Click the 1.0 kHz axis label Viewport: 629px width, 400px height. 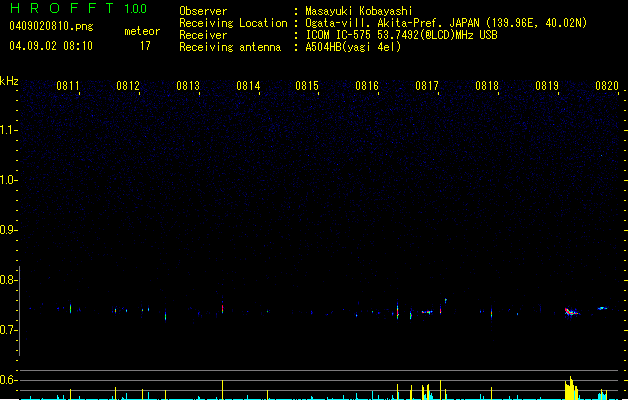(8, 180)
